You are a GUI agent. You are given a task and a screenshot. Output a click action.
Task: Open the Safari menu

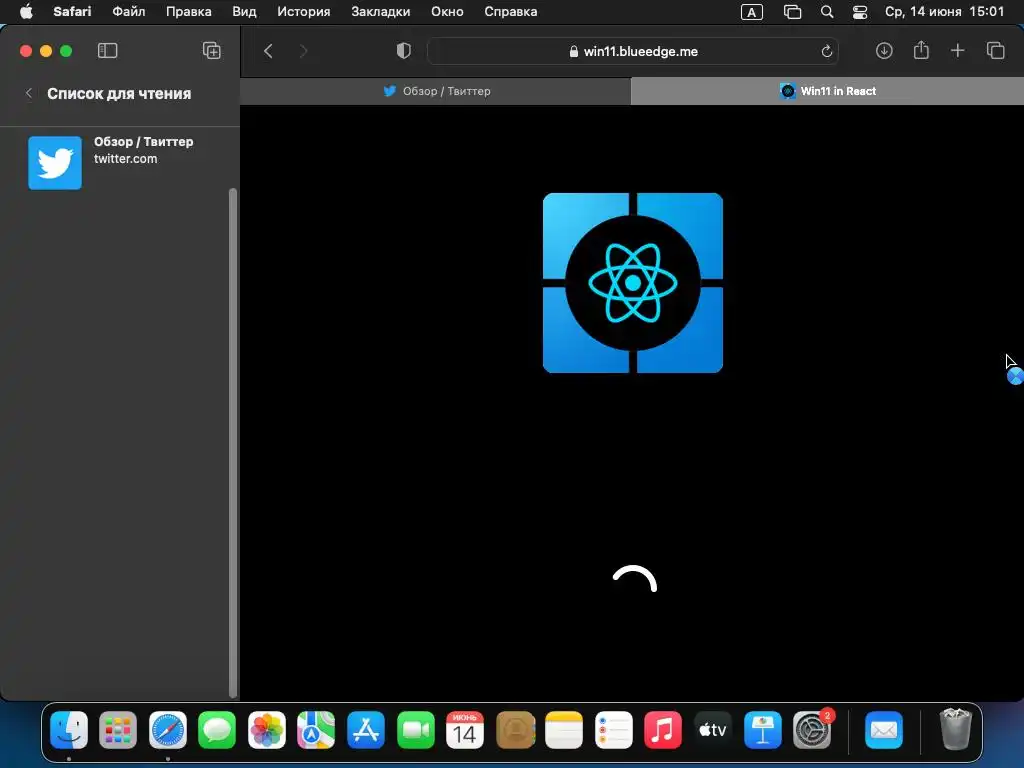(72, 12)
